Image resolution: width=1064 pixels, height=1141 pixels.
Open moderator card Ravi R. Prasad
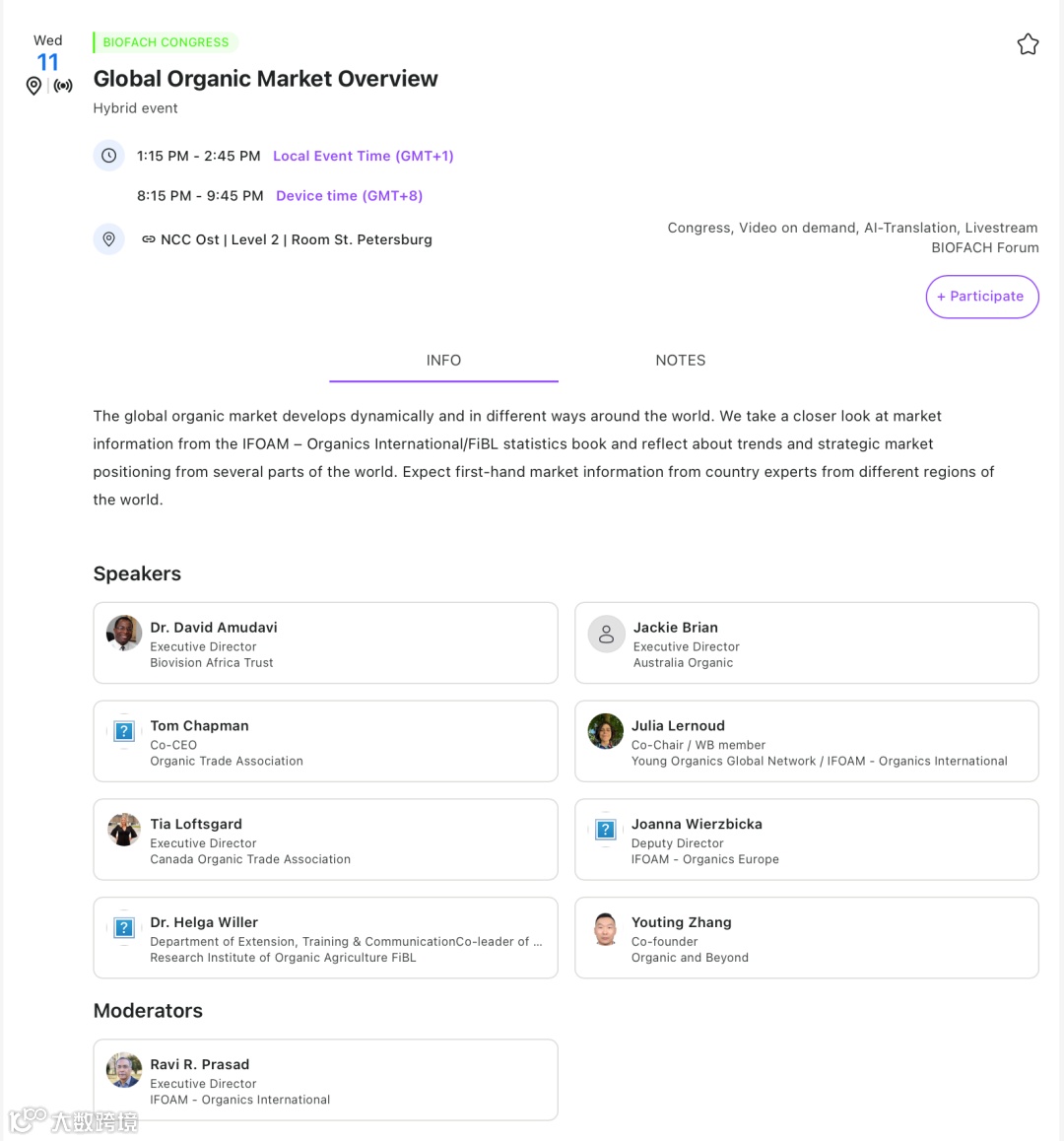(x=325, y=1080)
